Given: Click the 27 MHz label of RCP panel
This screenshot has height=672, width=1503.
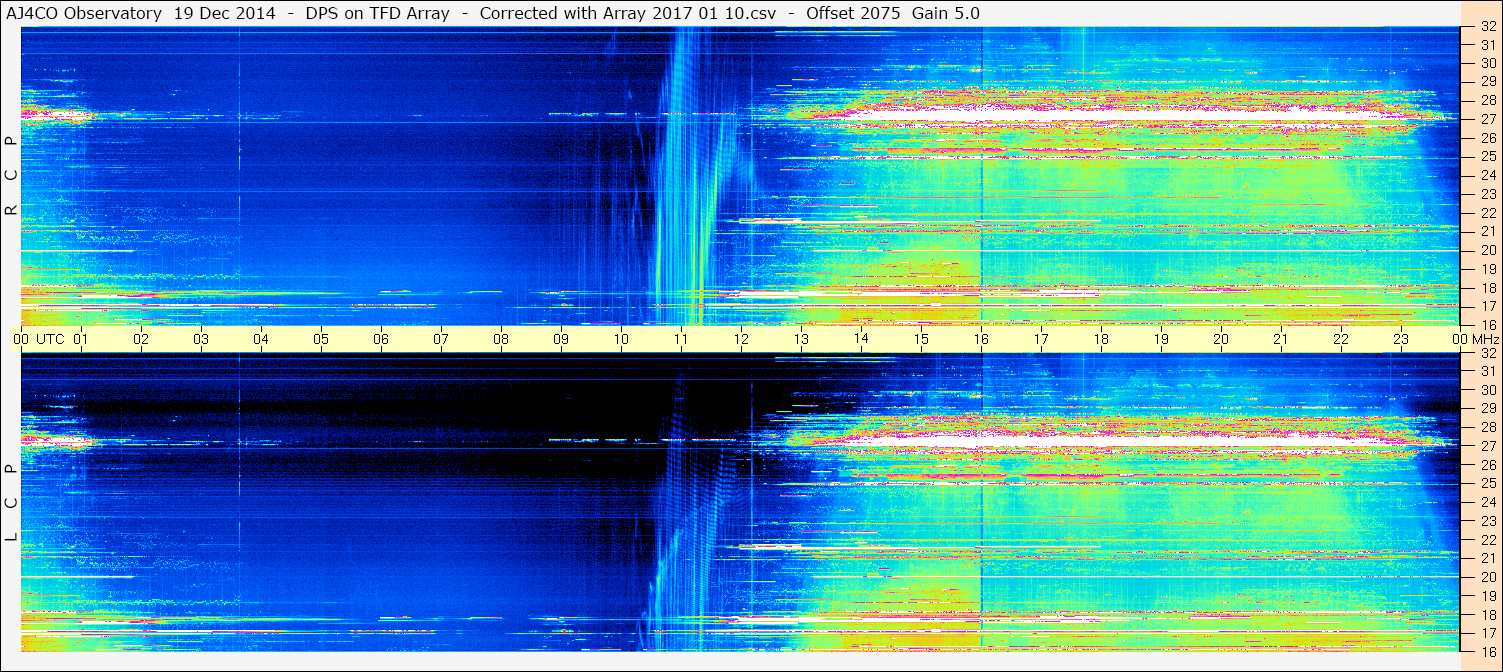Looking at the screenshot, I should 1487,119.
